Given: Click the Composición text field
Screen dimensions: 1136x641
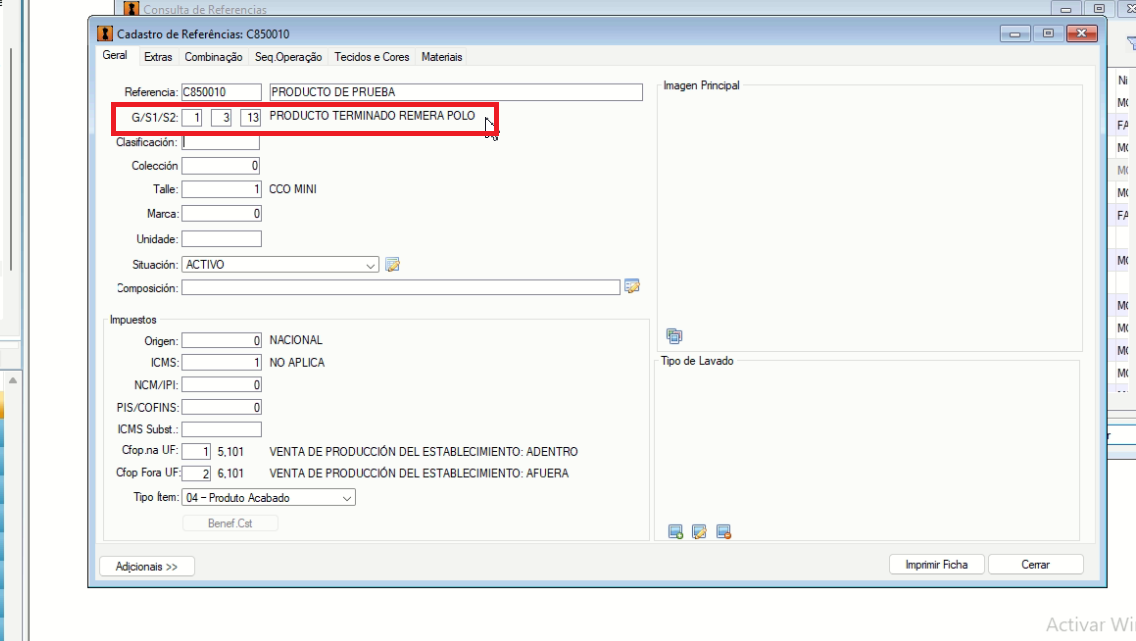Looking at the screenshot, I should [401, 288].
